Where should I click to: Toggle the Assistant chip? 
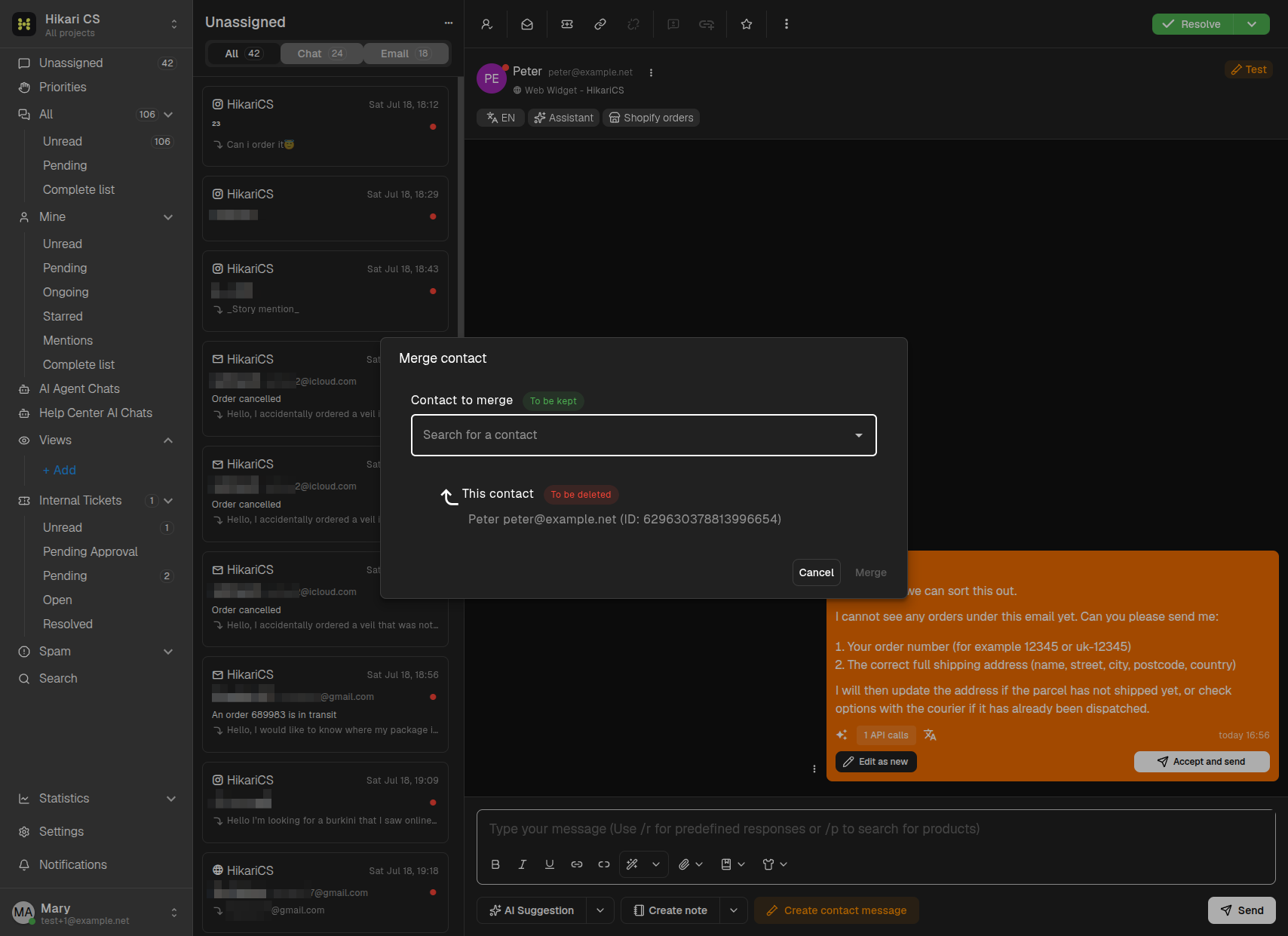(x=564, y=118)
